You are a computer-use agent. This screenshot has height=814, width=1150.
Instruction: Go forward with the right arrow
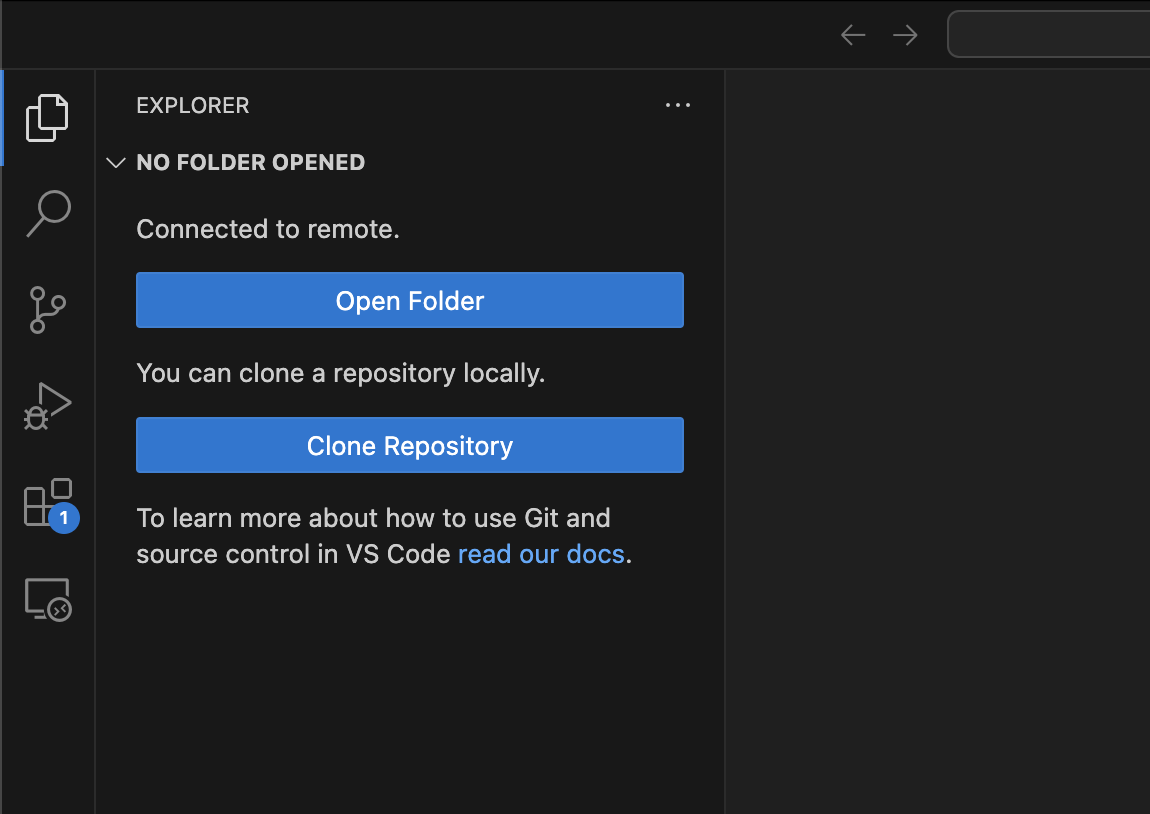[905, 34]
